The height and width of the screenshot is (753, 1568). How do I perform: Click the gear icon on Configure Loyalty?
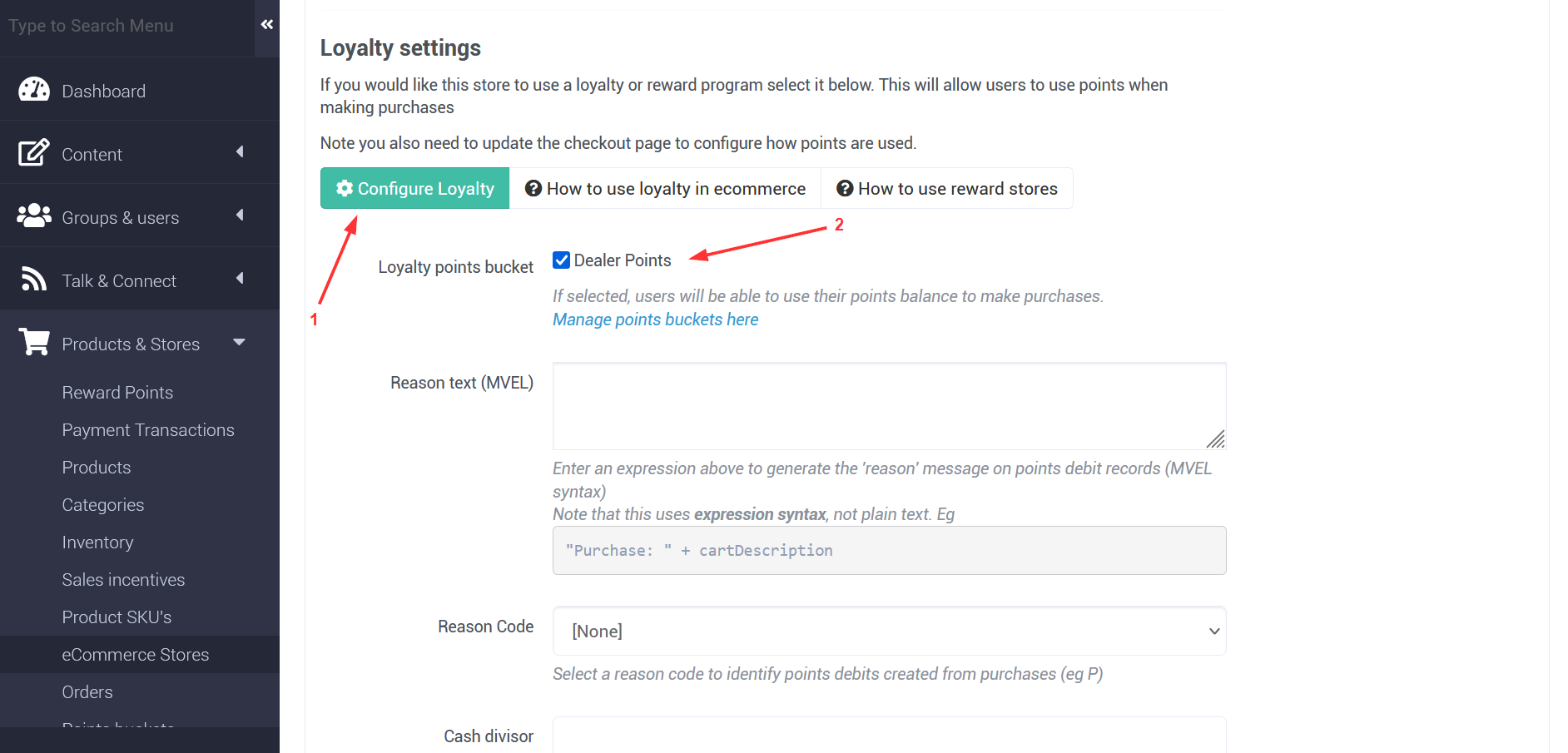345,189
